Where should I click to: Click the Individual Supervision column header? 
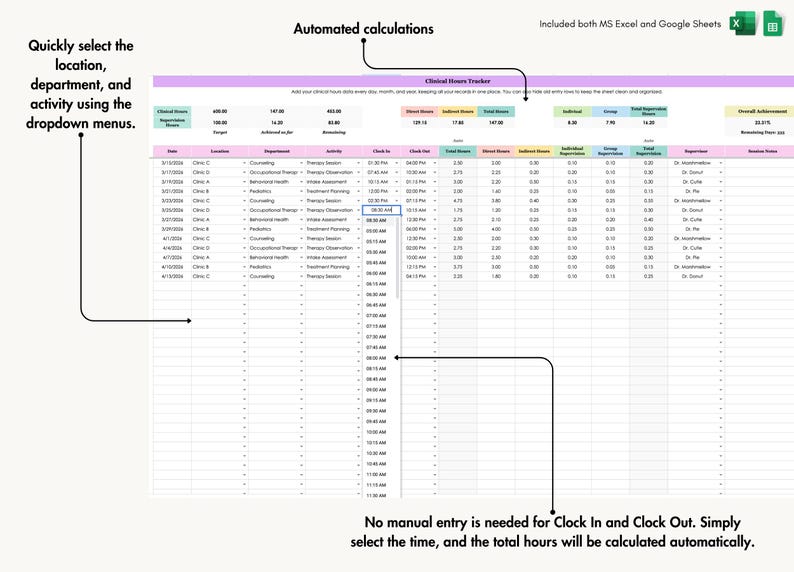point(572,151)
